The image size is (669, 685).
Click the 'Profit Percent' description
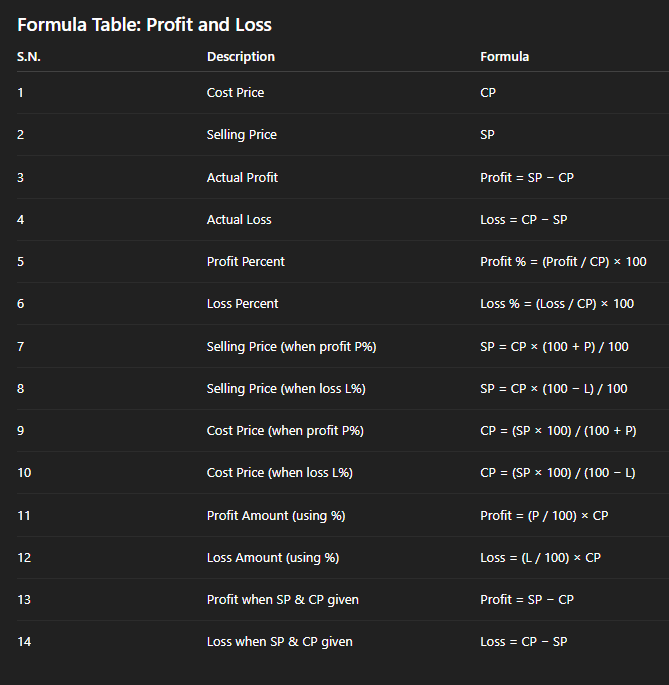(245, 262)
